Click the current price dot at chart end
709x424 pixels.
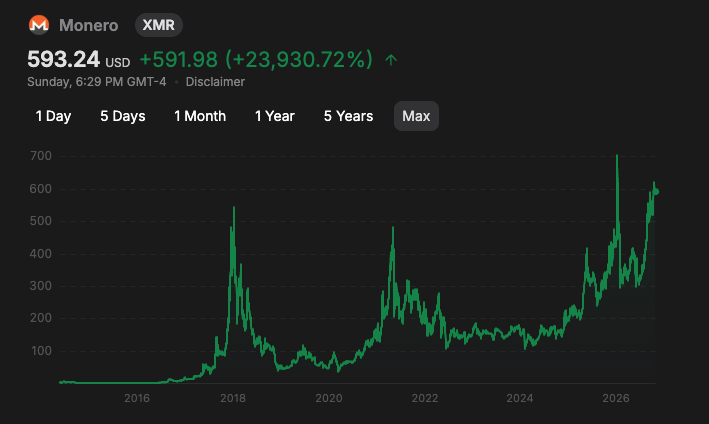pos(656,192)
